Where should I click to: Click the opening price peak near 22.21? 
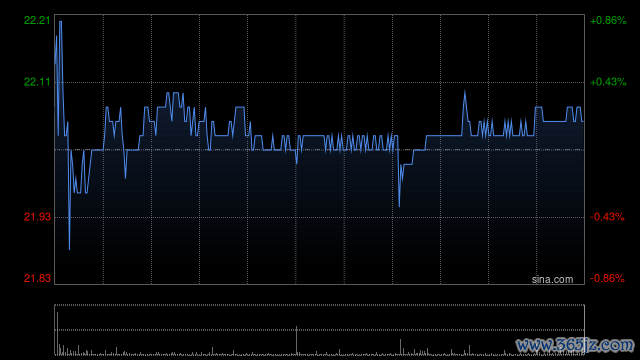point(60,22)
